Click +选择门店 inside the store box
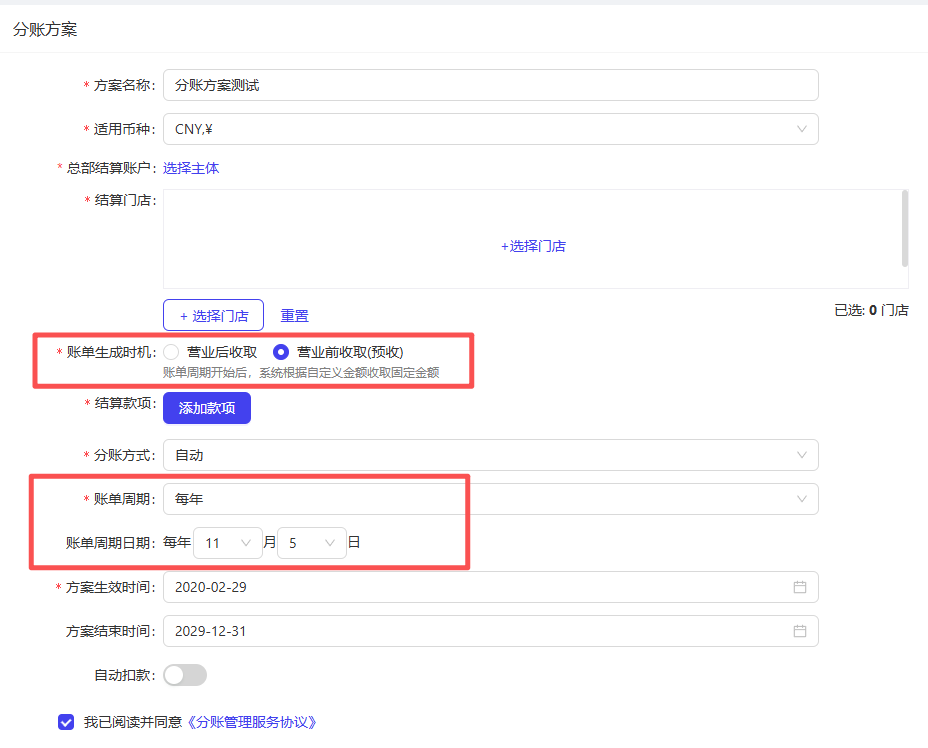928x748 pixels. point(533,246)
